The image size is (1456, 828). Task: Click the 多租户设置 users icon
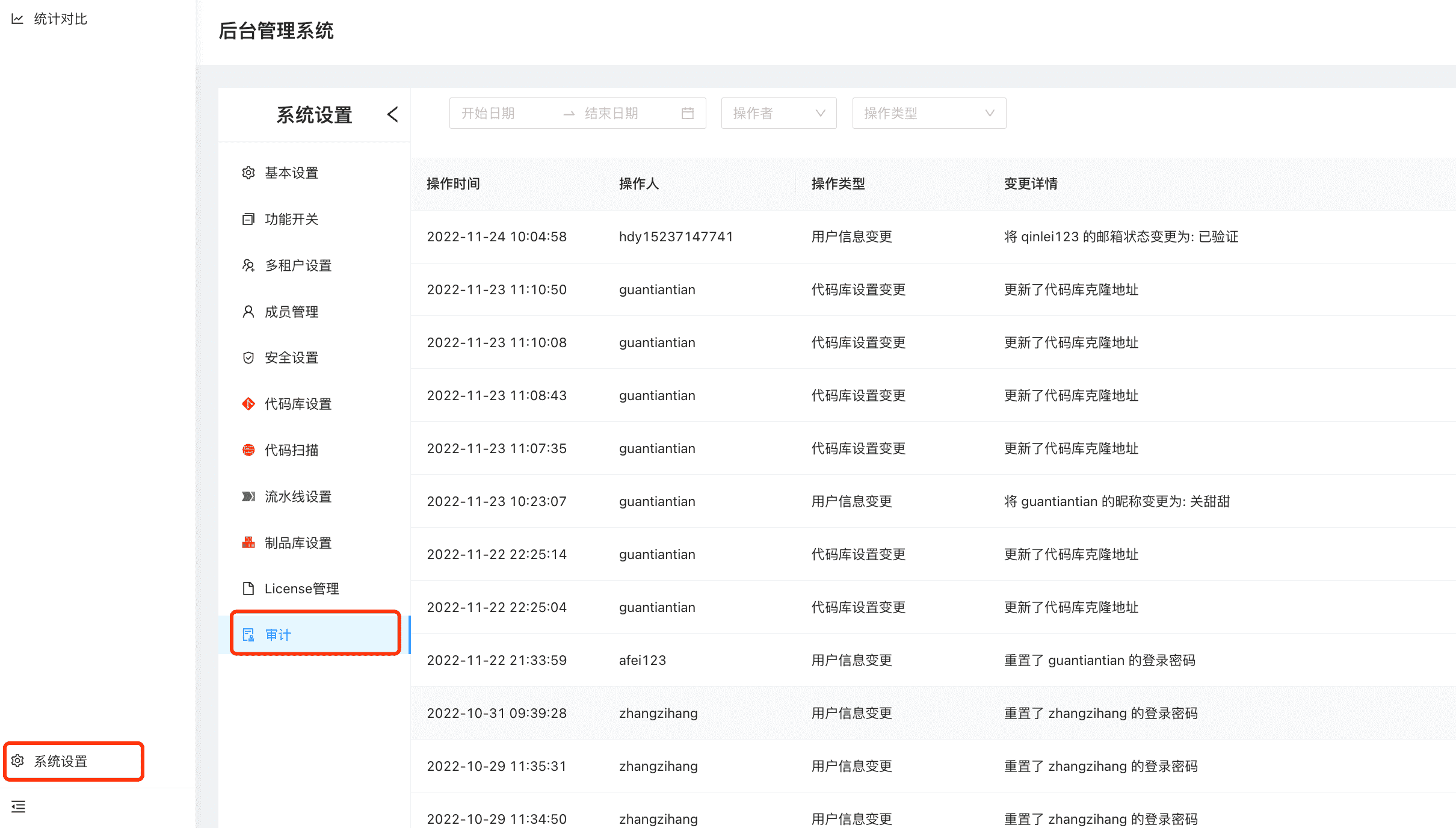248,265
